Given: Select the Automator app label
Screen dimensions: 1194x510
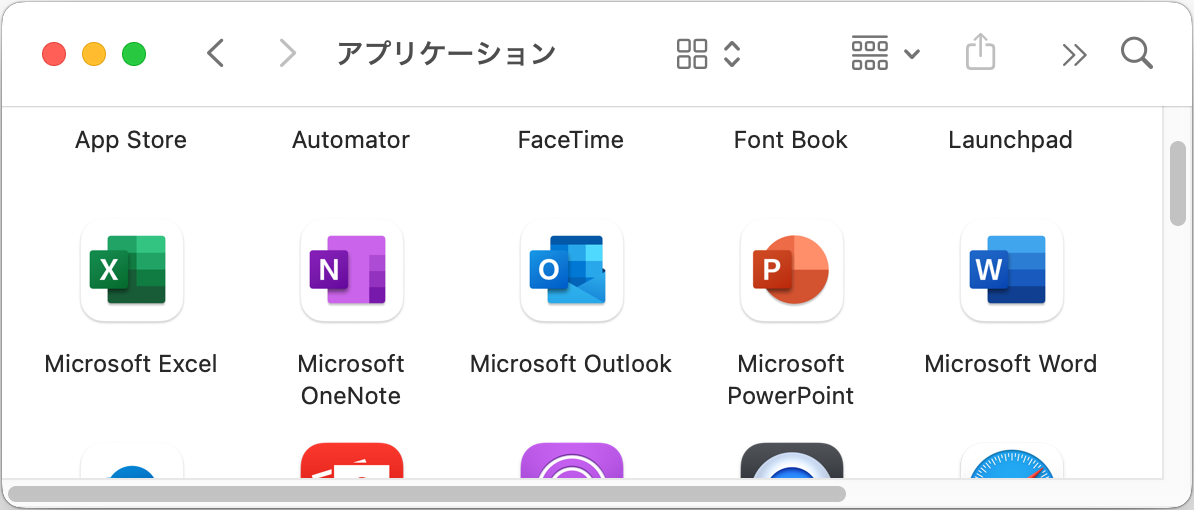Looking at the screenshot, I should coord(351,140).
